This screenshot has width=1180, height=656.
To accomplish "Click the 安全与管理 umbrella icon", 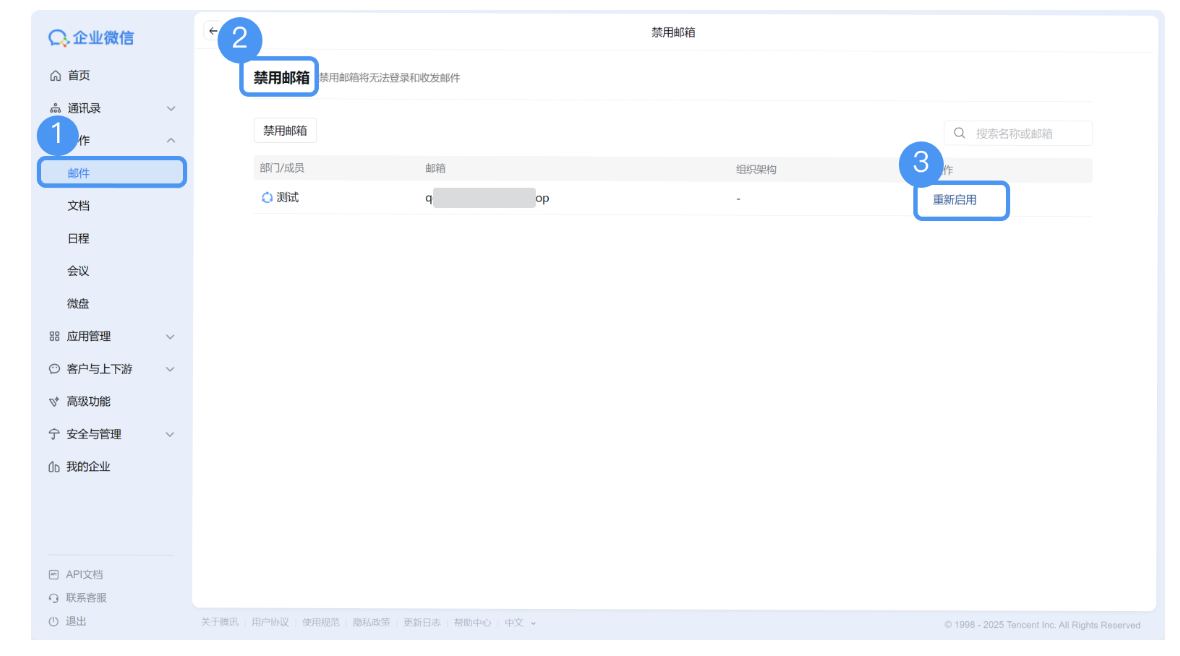I will click(x=54, y=434).
